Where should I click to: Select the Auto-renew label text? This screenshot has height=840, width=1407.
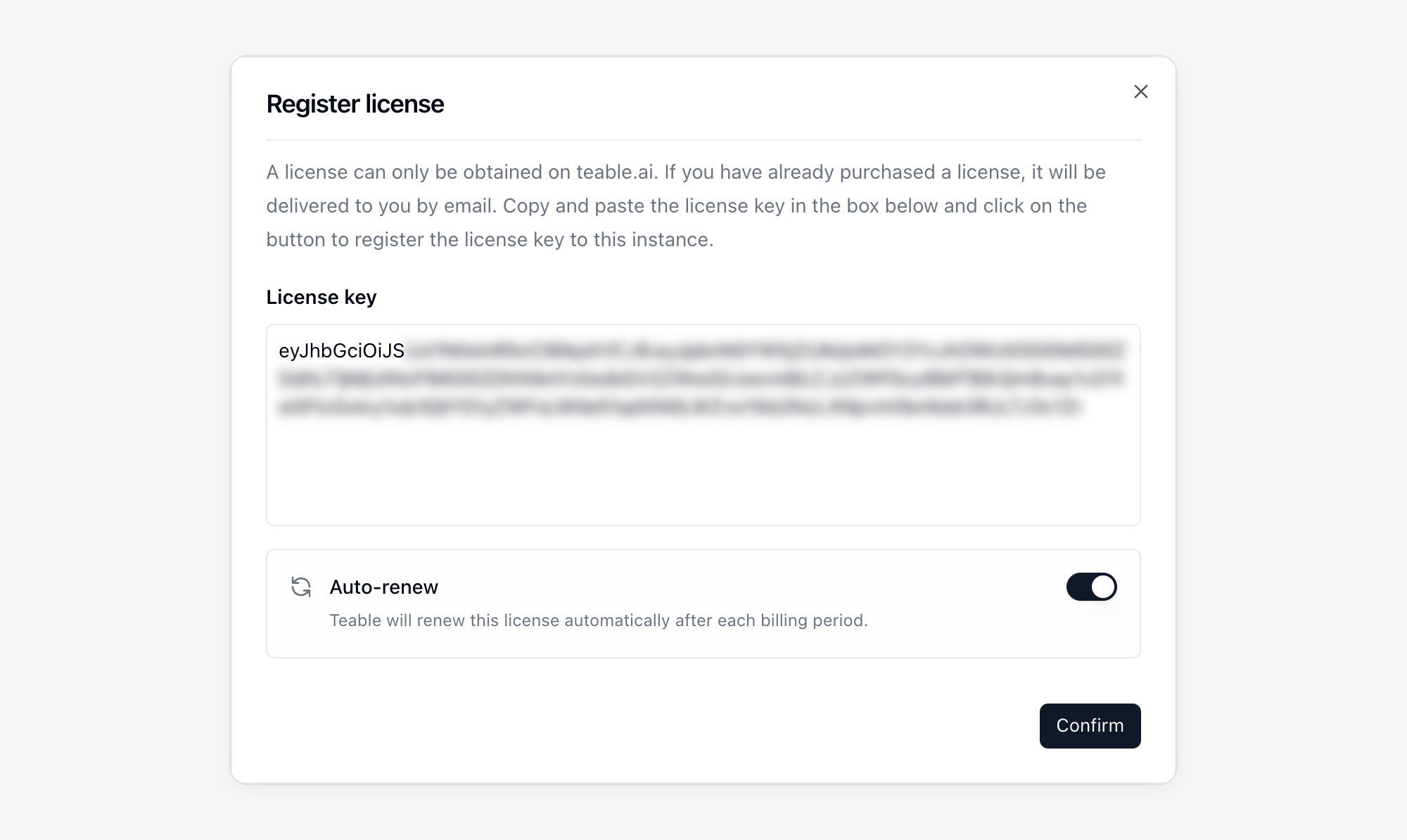click(x=384, y=587)
